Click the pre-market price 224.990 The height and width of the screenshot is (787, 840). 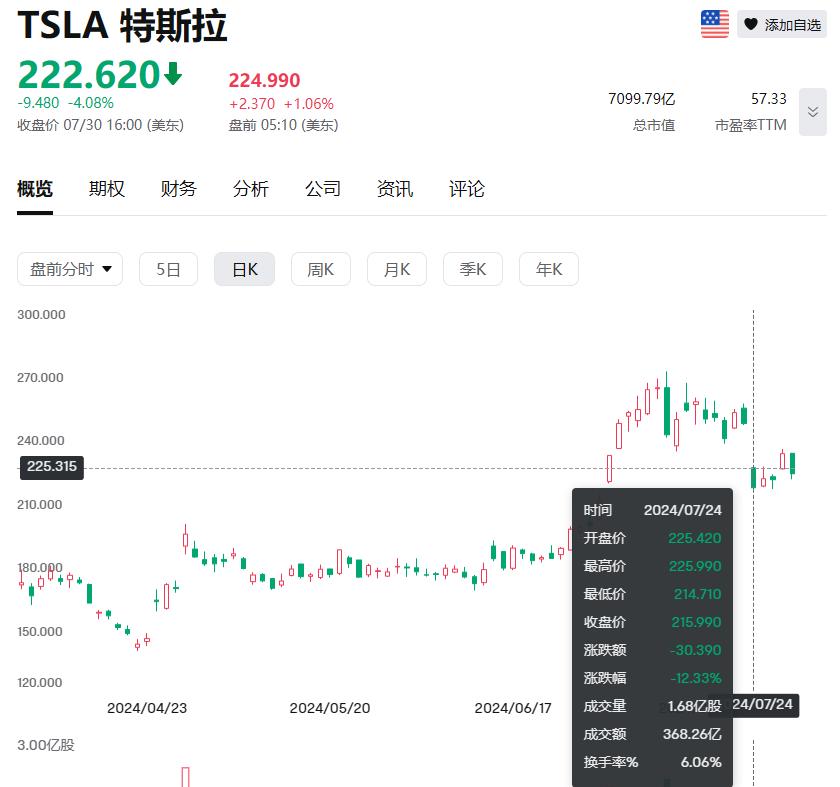[x=264, y=80]
